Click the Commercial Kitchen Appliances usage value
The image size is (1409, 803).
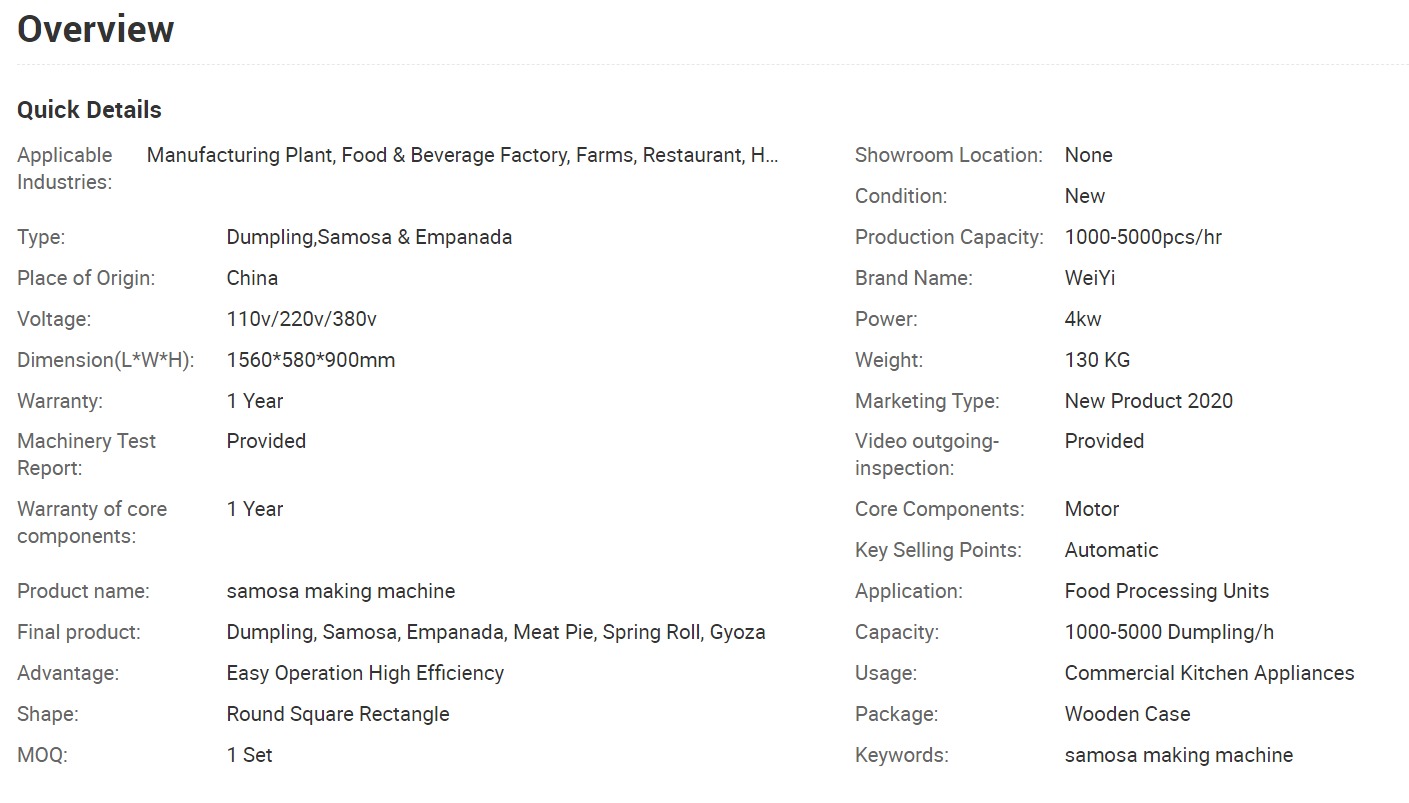(x=1209, y=673)
